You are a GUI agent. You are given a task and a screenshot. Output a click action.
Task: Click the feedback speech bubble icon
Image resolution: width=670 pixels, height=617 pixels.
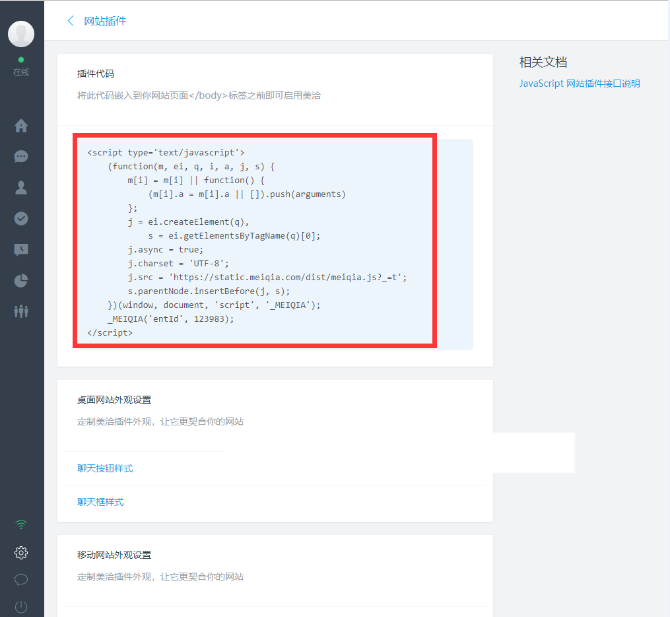[21, 580]
